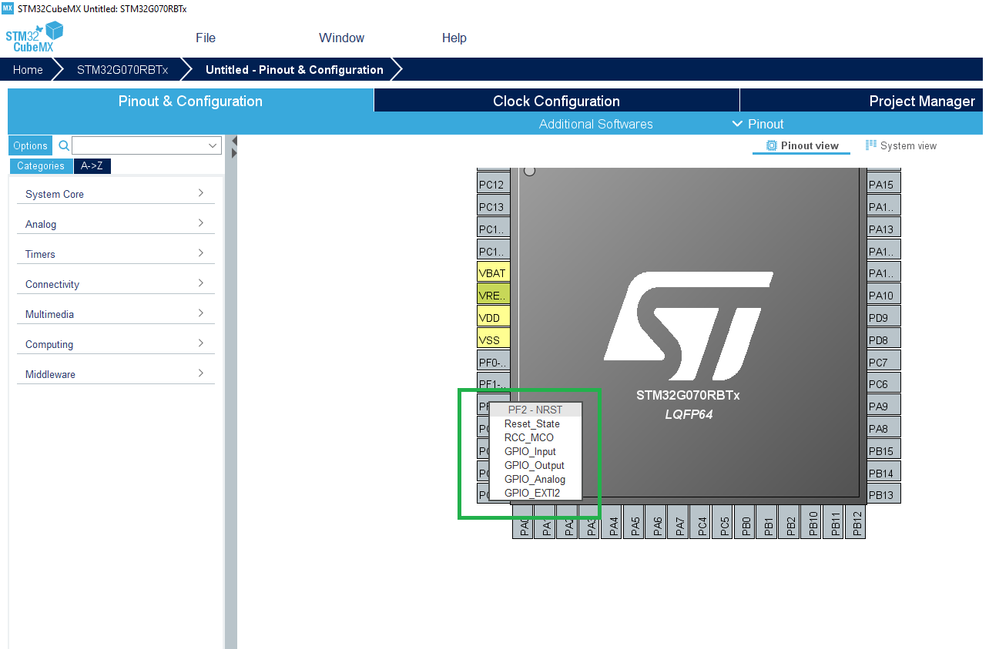Click pin PC13 on the chip
The height and width of the screenshot is (649, 999).
click(494, 206)
